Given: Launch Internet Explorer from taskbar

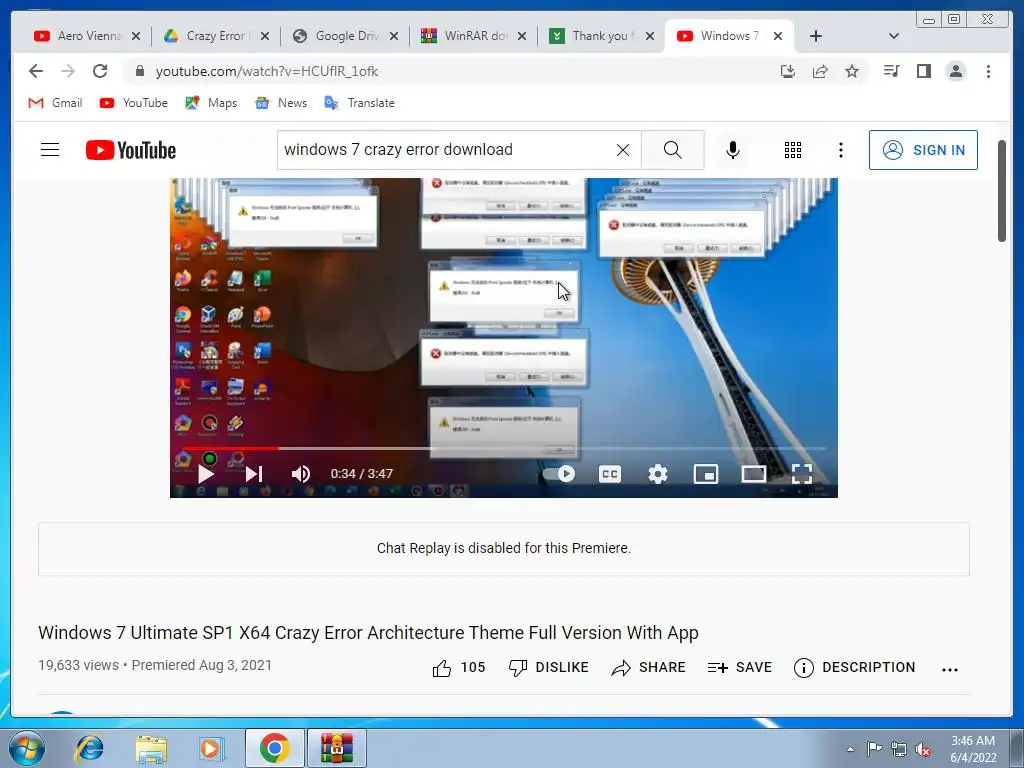Looking at the screenshot, I should click(x=89, y=748).
